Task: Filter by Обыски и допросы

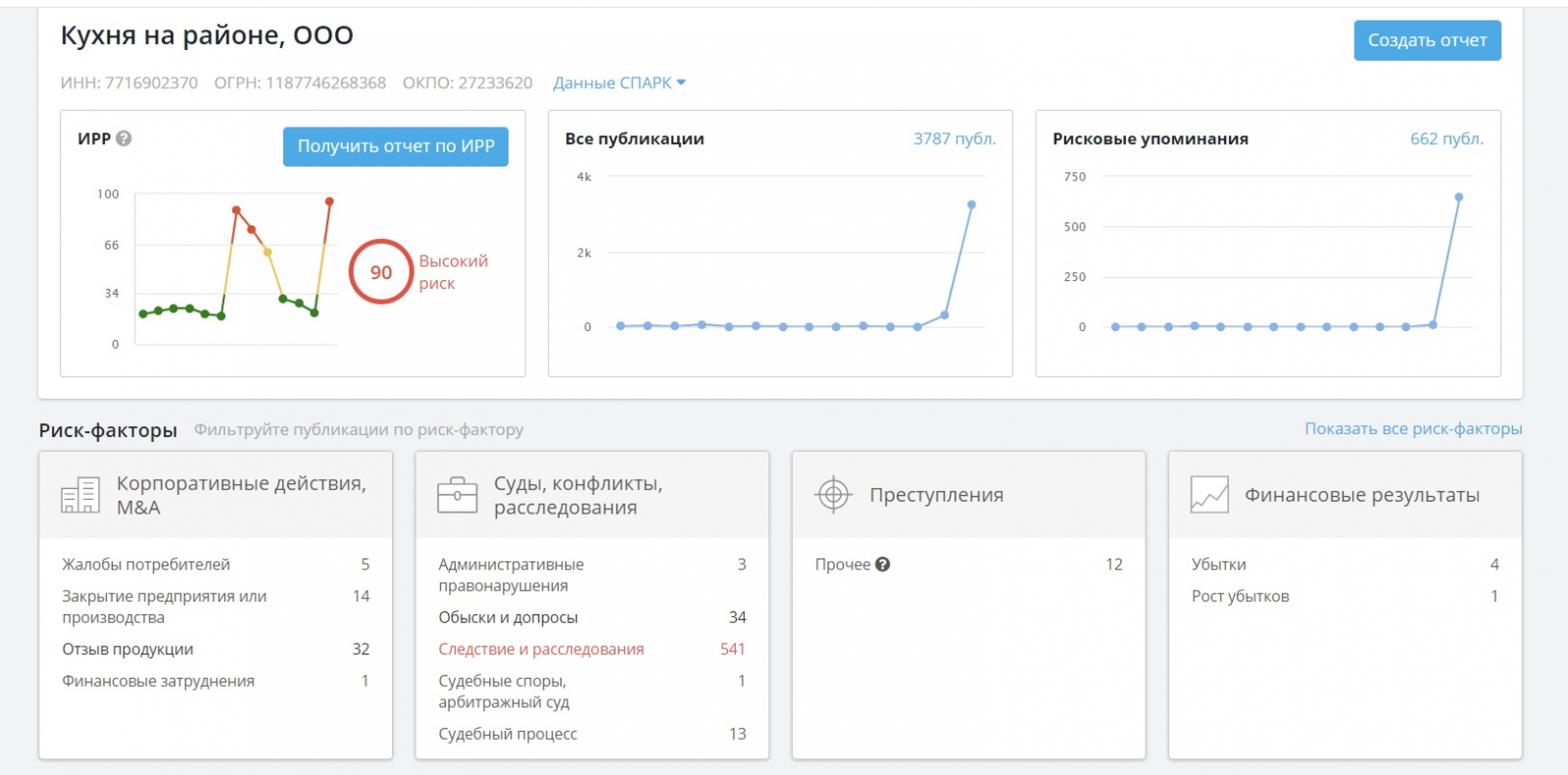Action: click(508, 617)
